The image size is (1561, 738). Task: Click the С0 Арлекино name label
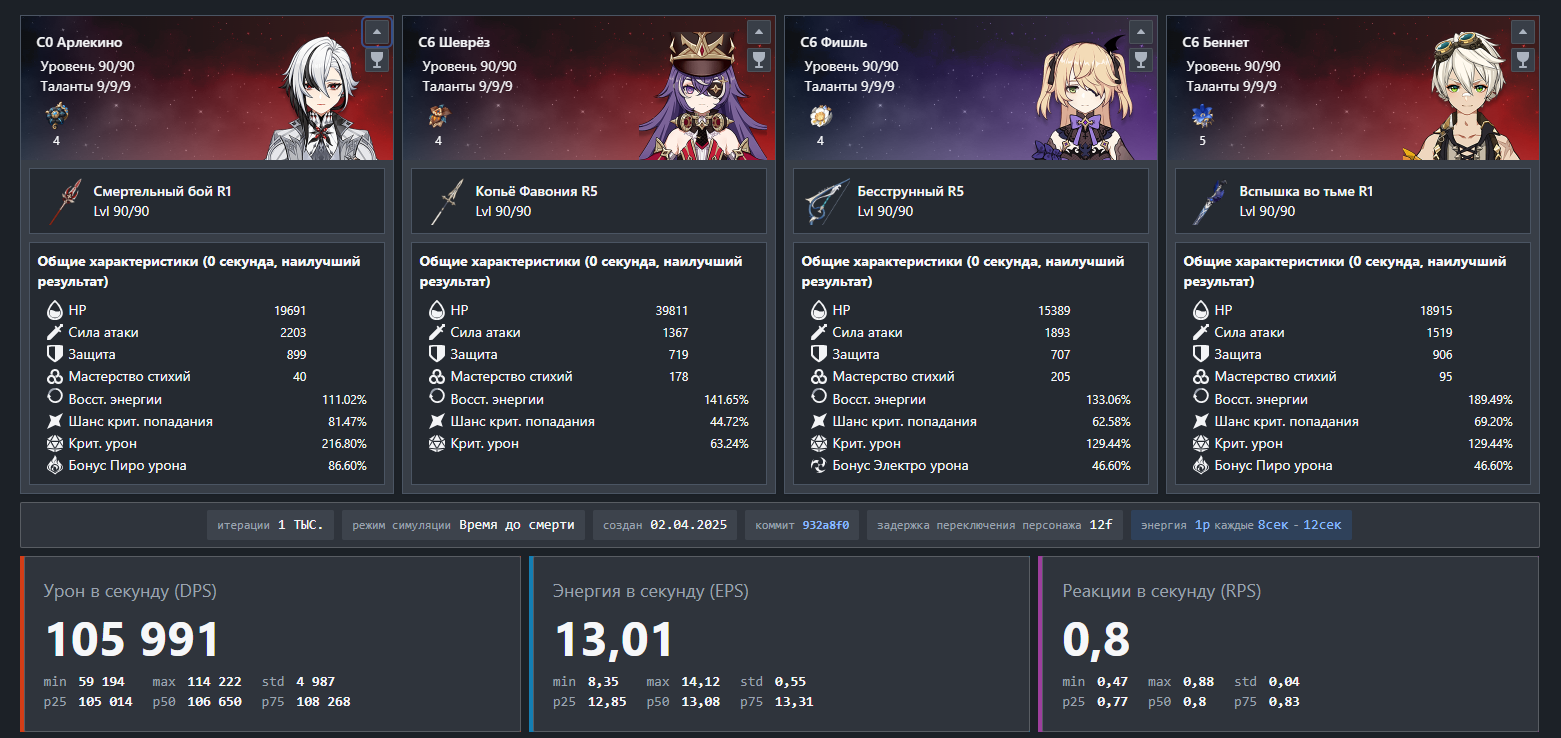79,42
